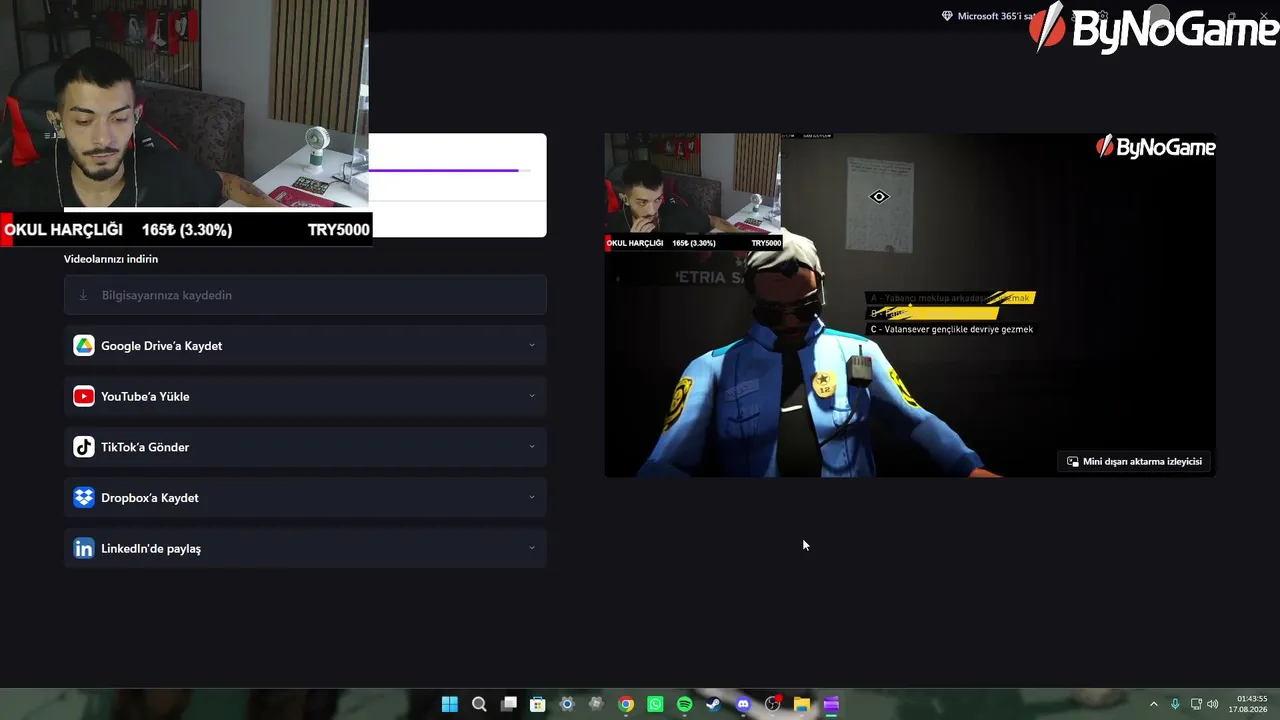
Task: Click the microphone tray icon
Action: [x=1175, y=704]
